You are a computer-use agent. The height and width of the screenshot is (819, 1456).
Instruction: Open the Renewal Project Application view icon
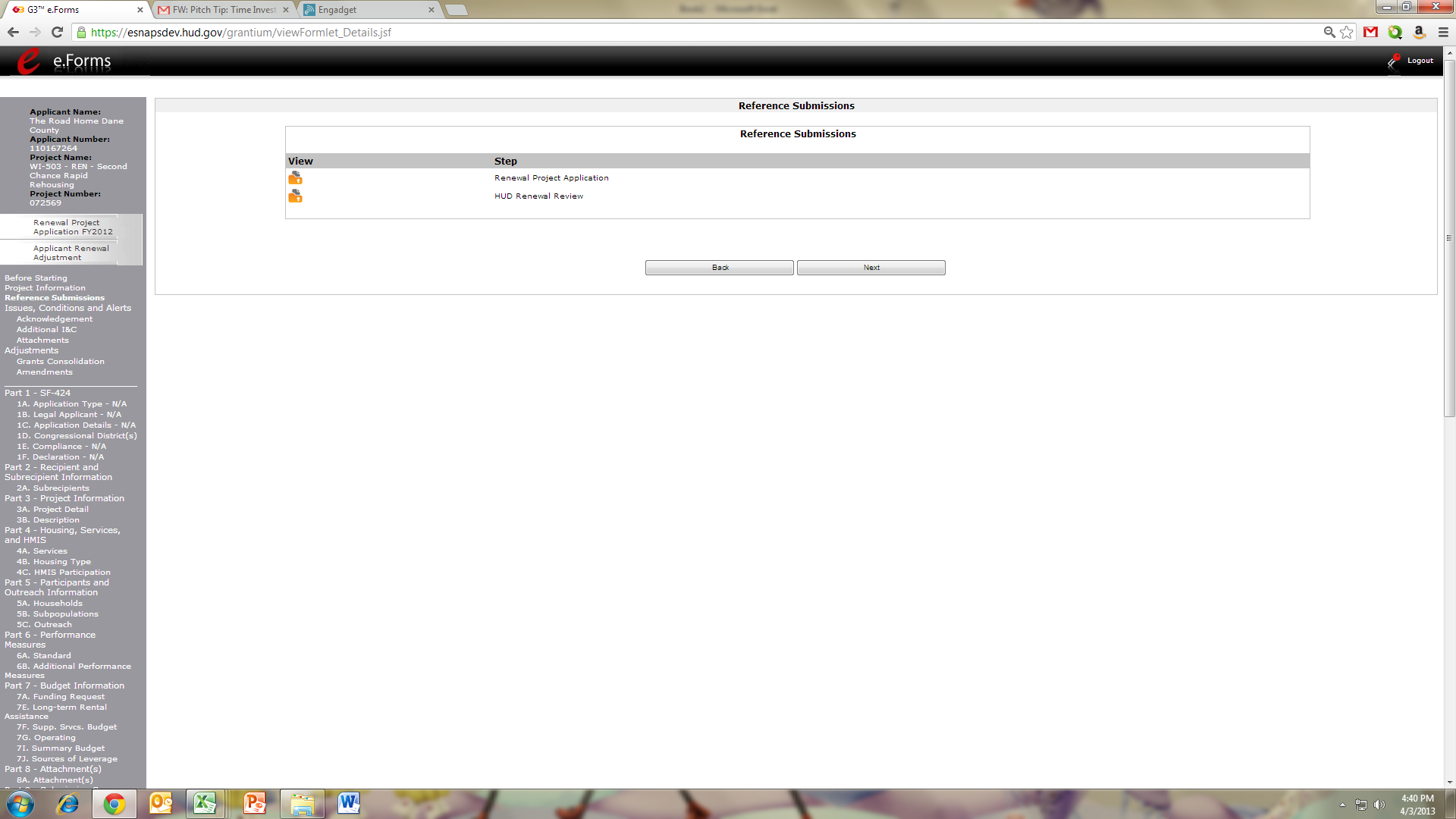[x=295, y=177]
